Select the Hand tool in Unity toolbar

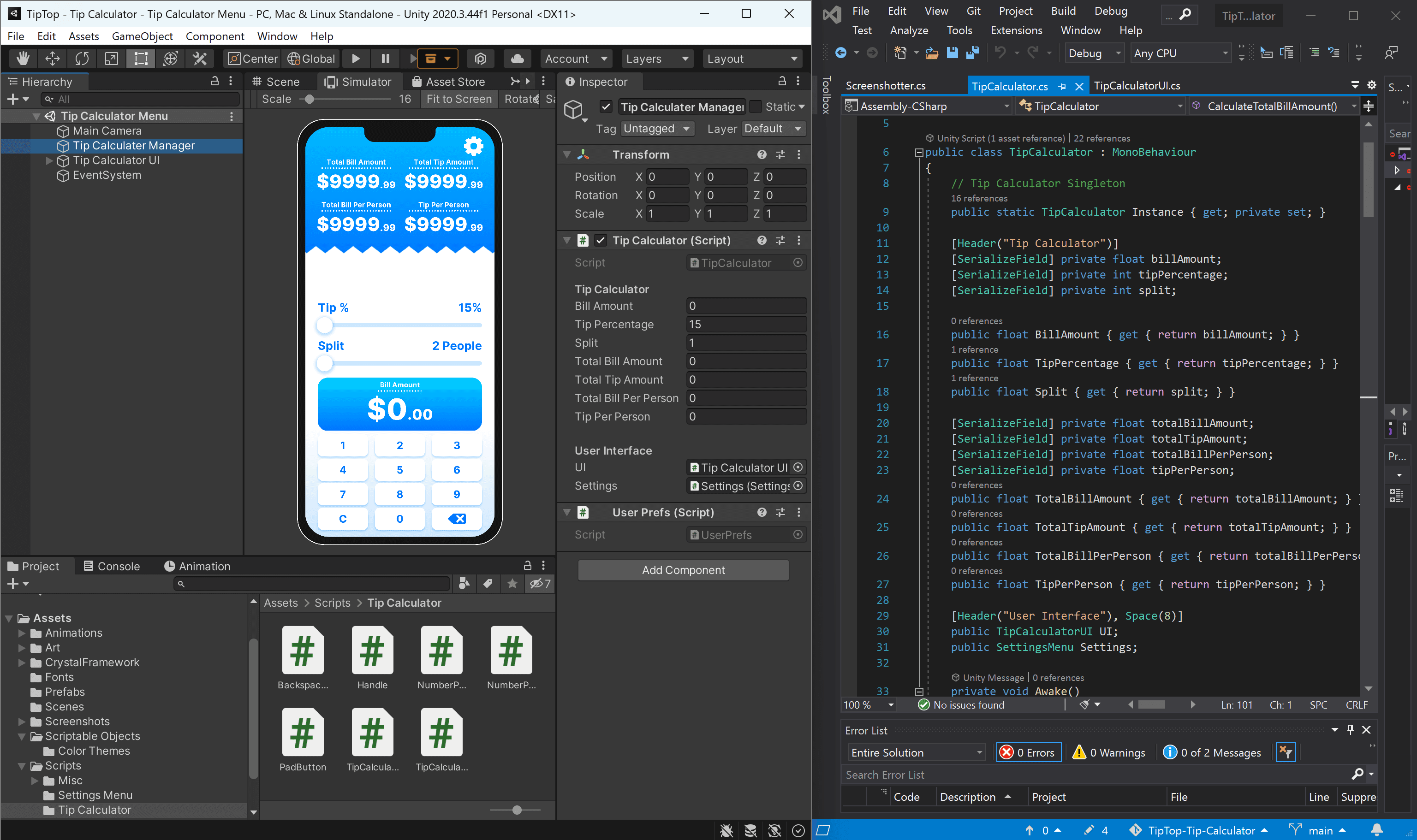pyautogui.click(x=23, y=59)
